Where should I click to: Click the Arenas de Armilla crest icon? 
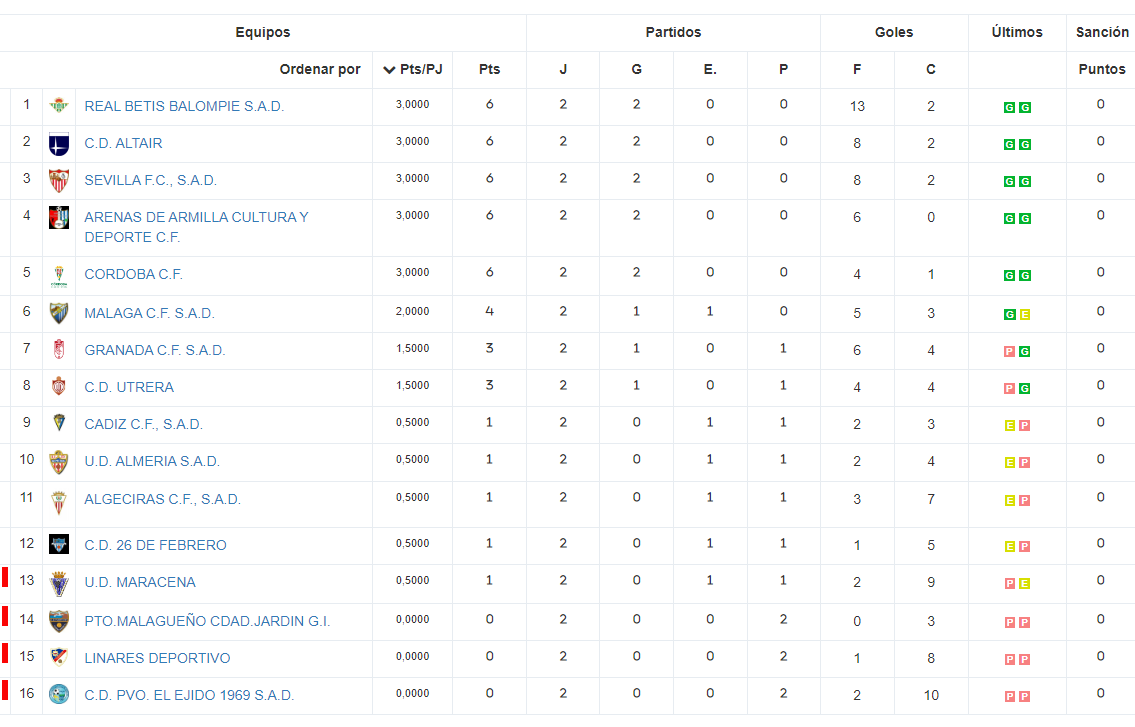[59, 217]
